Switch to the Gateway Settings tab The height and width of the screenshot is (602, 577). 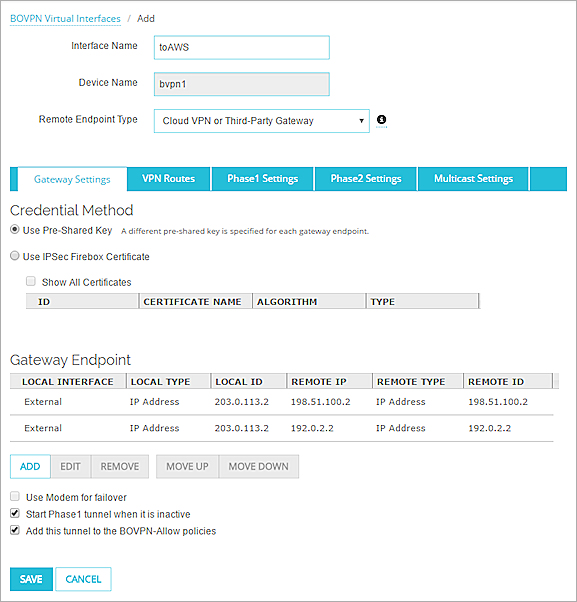(x=72, y=179)
